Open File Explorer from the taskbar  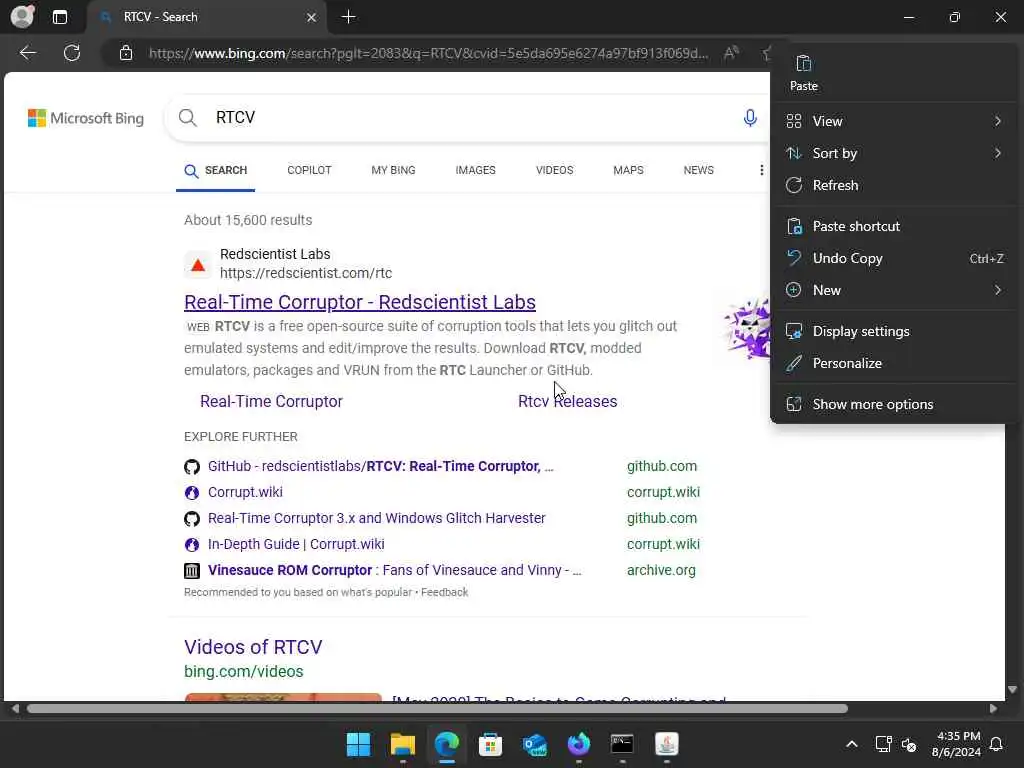click(402, 744)
